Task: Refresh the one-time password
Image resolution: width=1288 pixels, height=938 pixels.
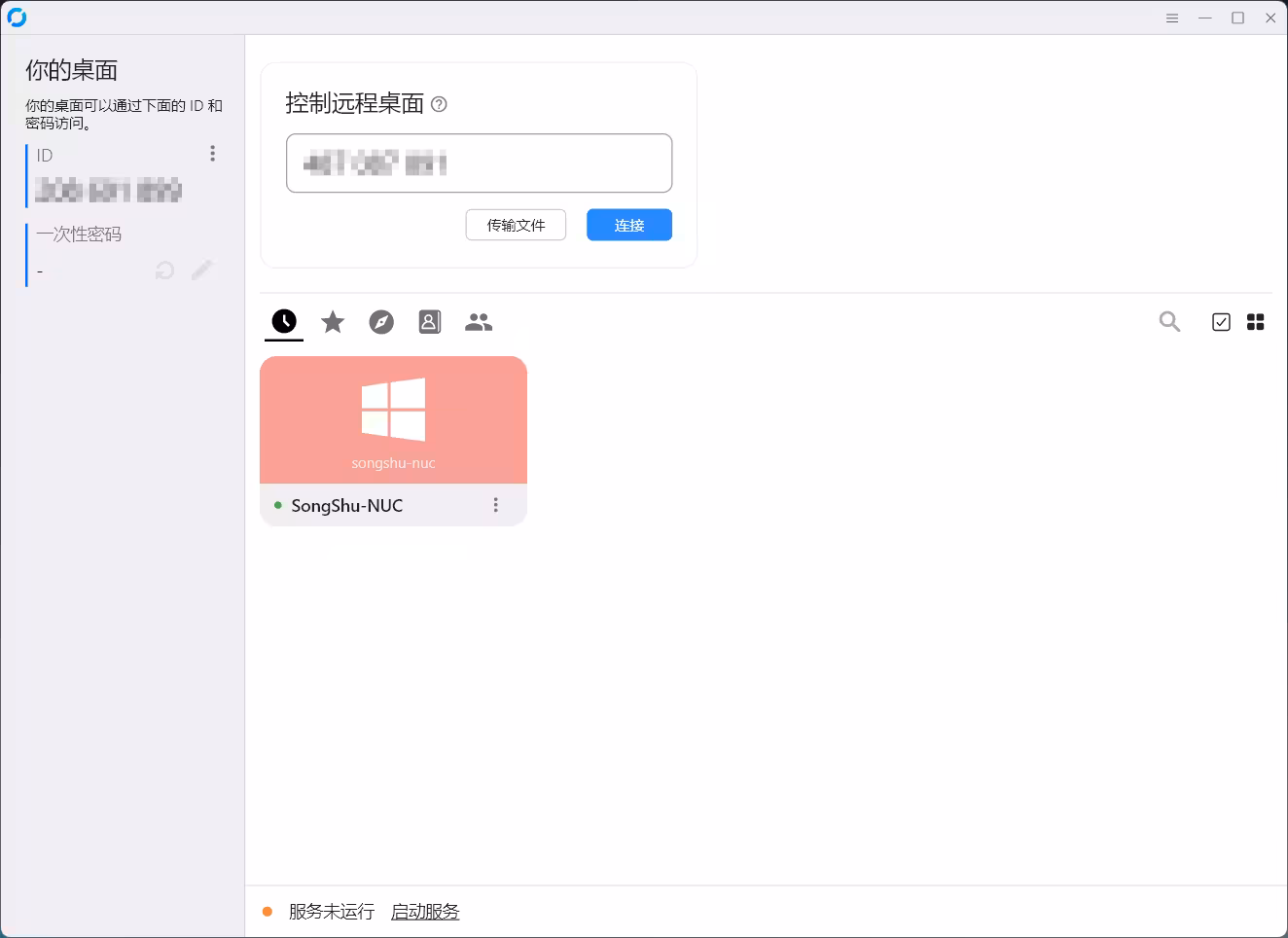Action: (165, 271)
